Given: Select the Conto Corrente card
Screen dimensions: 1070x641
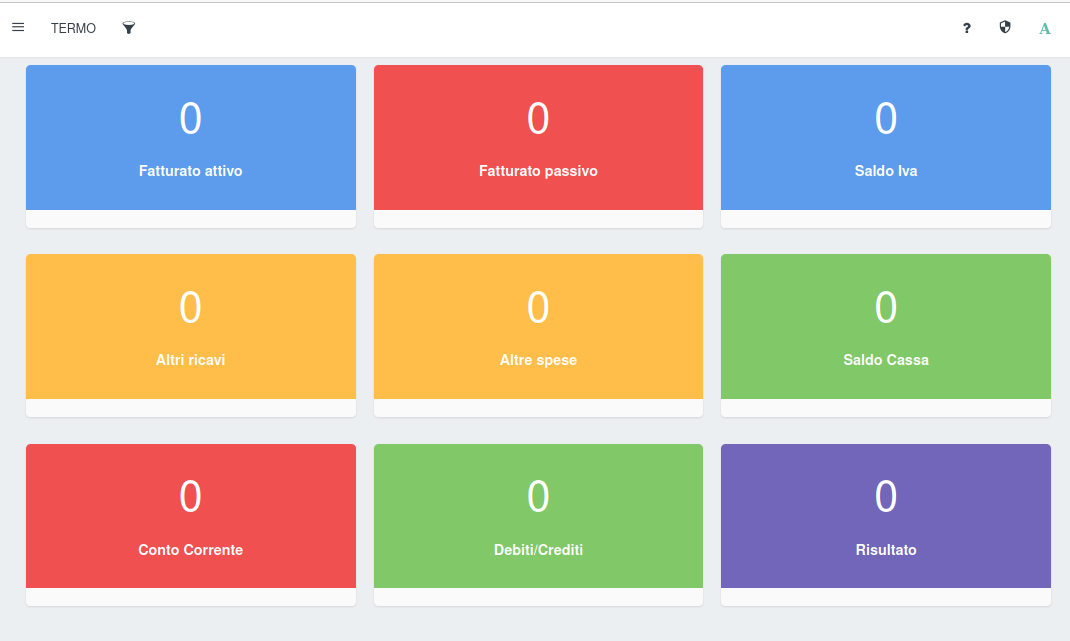Looking at the screenshot, I should 190,516.
